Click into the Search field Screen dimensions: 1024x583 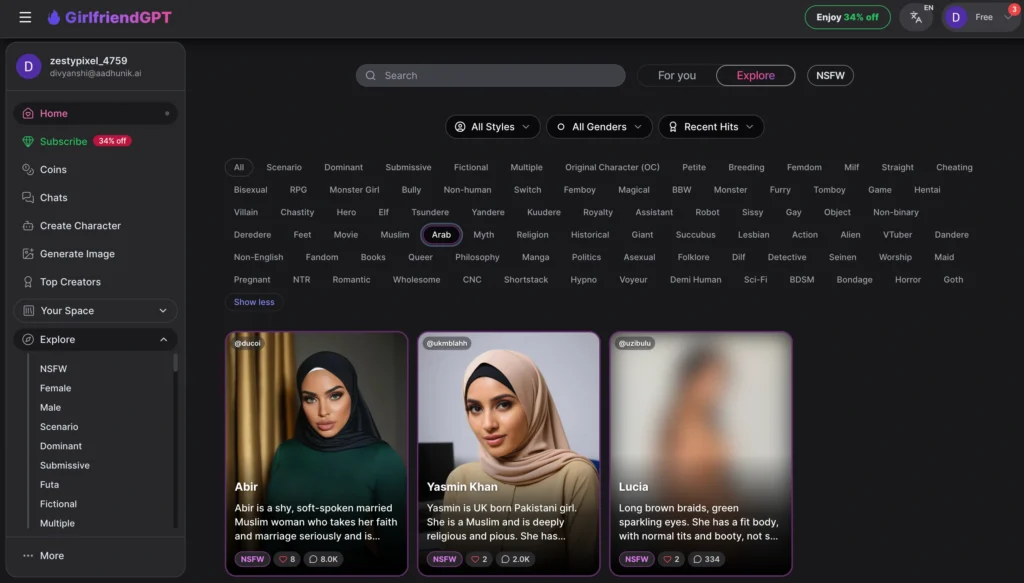pos(490,76)
